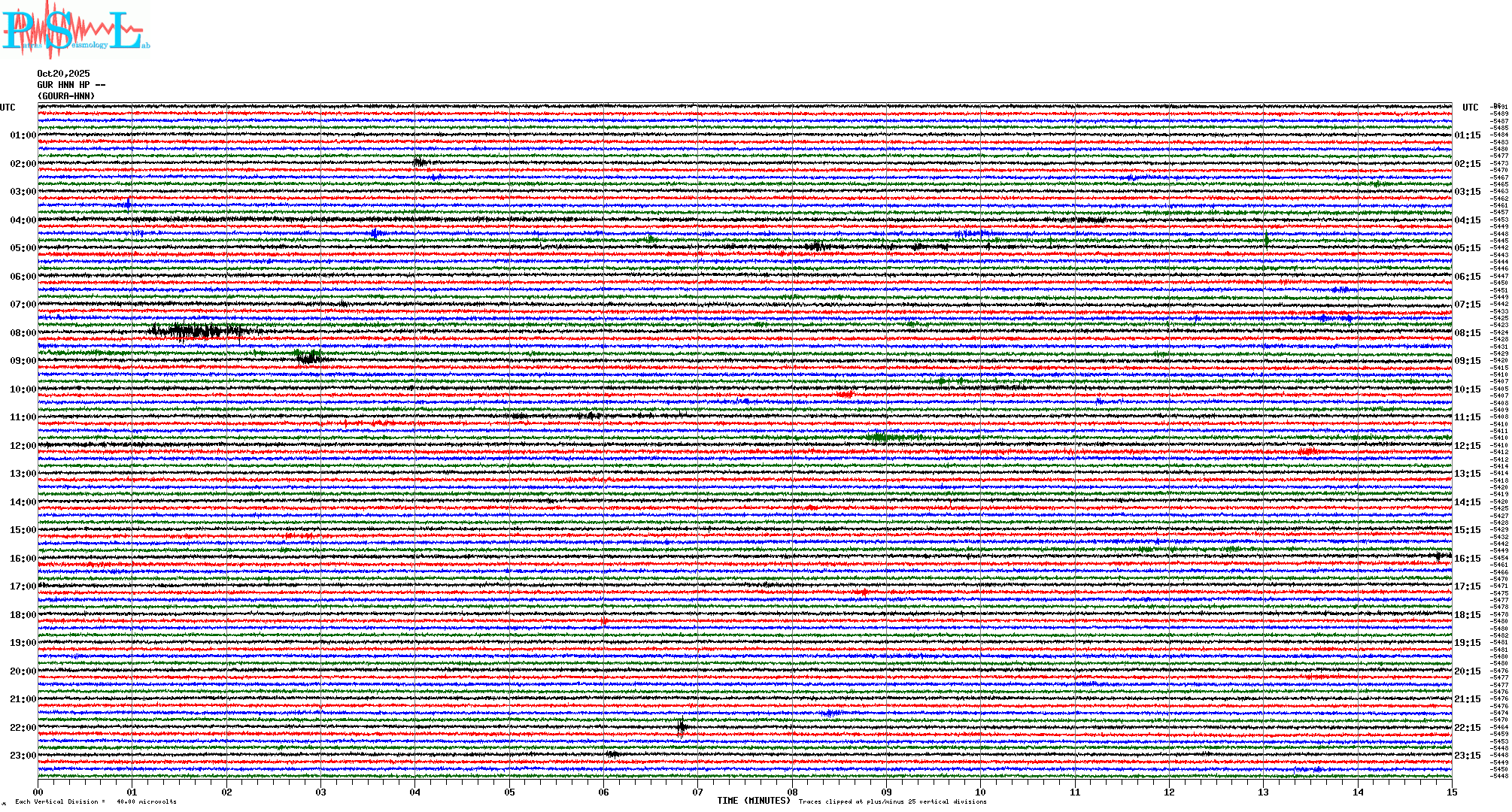
Task: Click the top-left UTC header label
Action: pos(8,108)
